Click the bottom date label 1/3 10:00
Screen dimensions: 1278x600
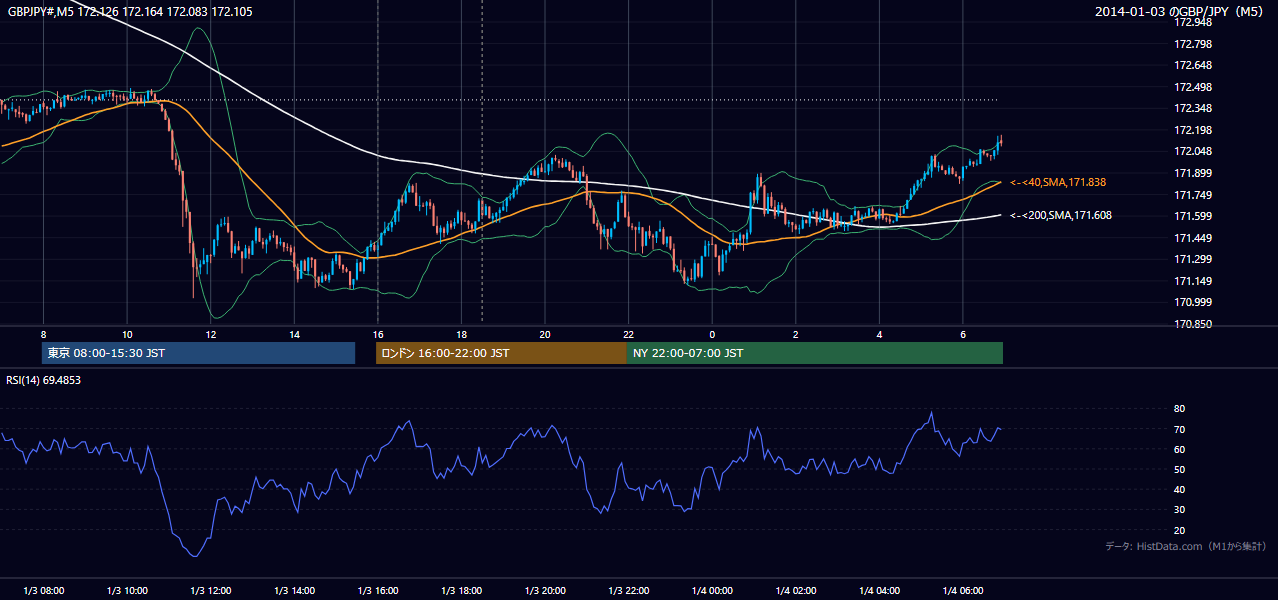click(127, 591)
